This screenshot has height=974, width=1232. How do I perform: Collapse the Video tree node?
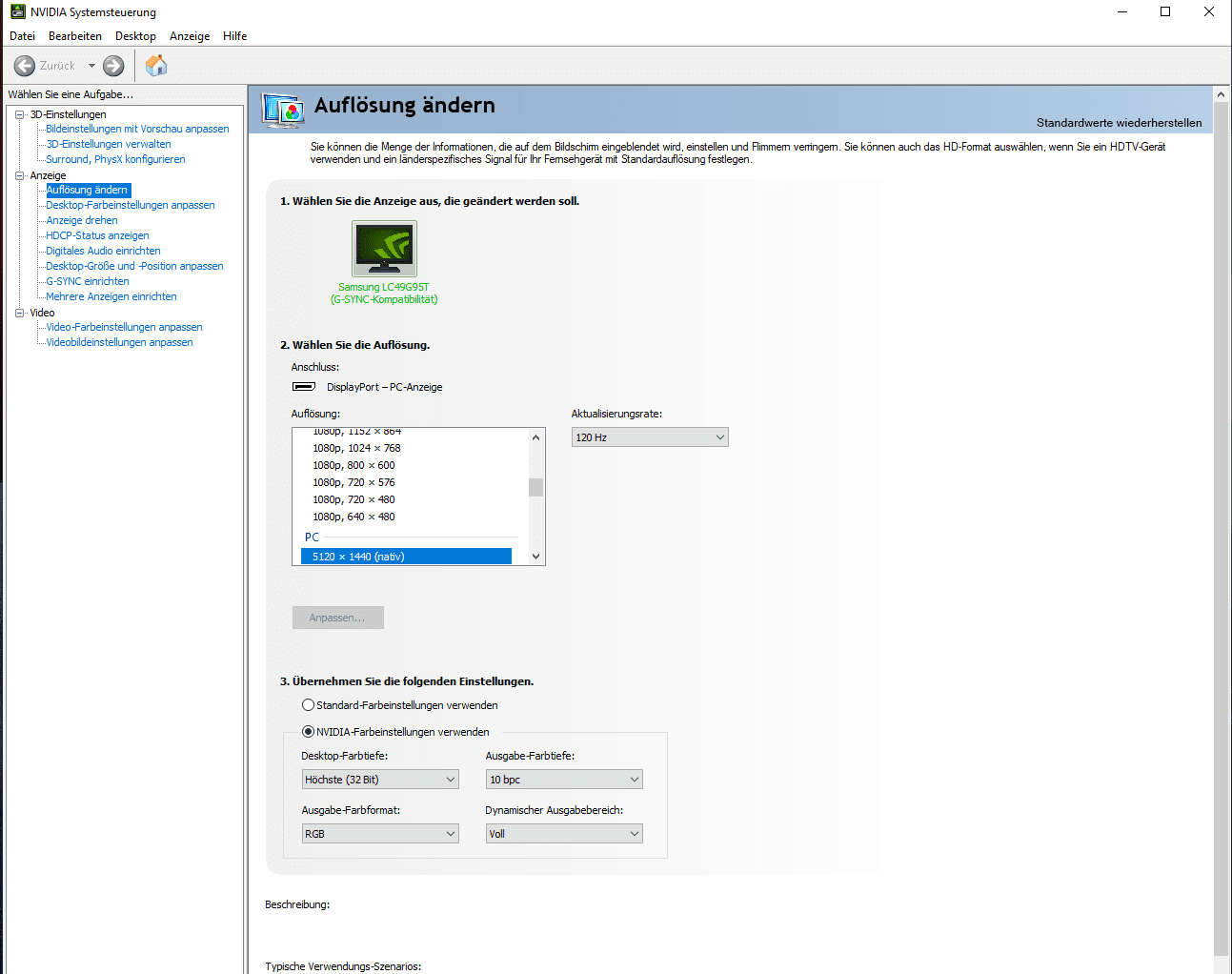(x=19, y=313)
